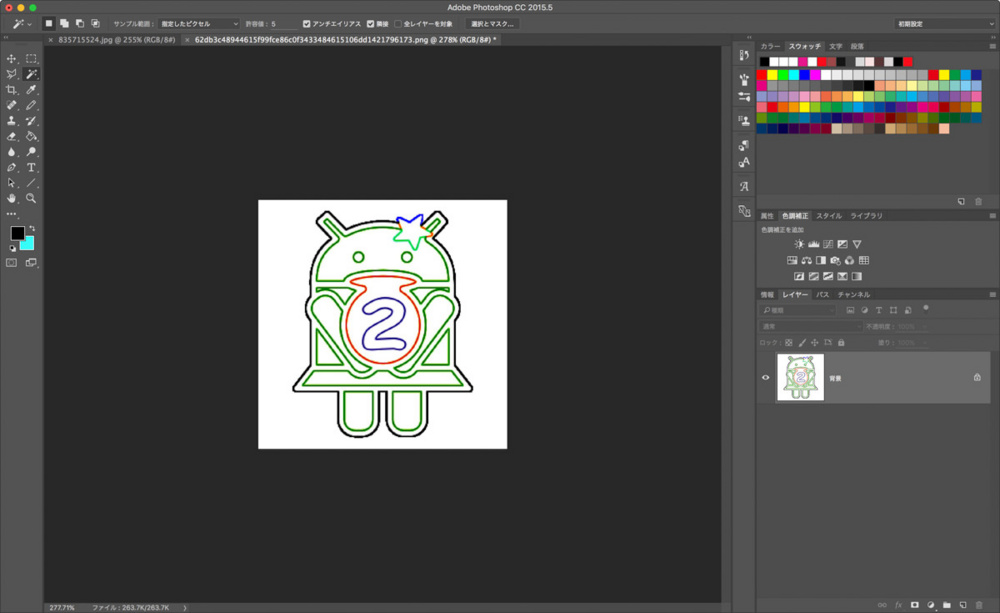
Task: Select the Healing Brush tool
Action: tap(11, 105)
